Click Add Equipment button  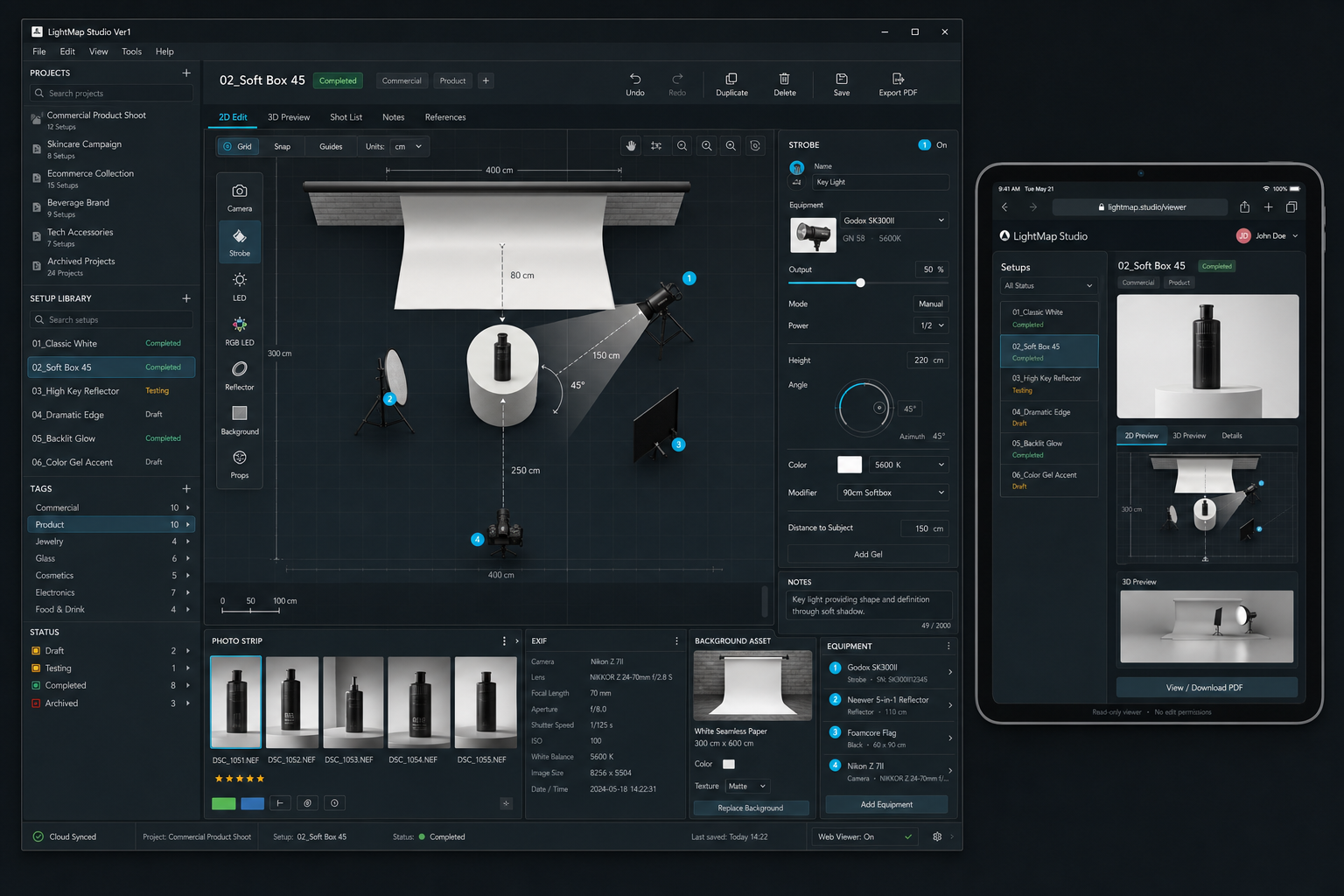click(886, 804)
